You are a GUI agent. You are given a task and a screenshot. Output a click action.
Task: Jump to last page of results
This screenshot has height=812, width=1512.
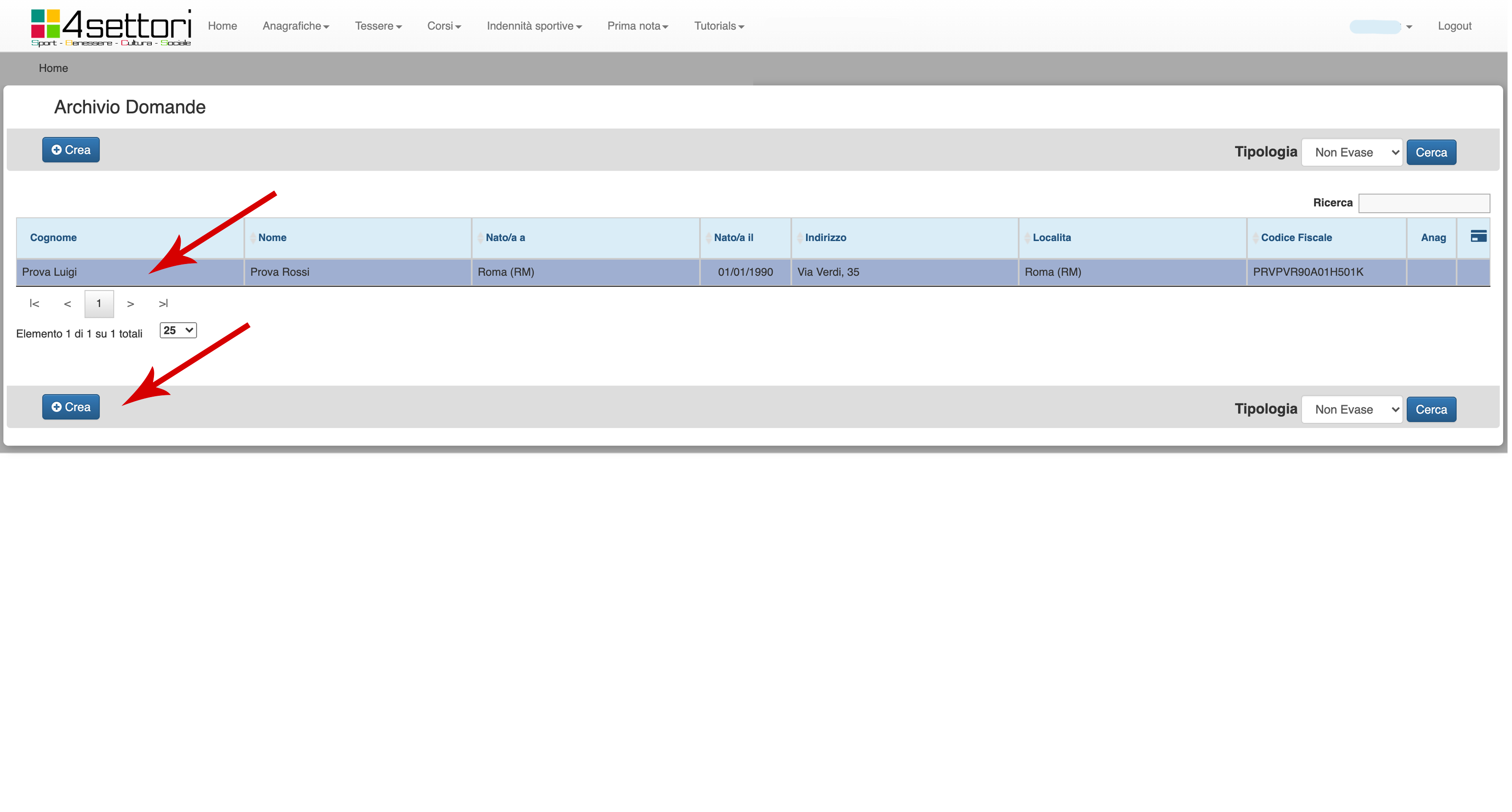point(163,304)
